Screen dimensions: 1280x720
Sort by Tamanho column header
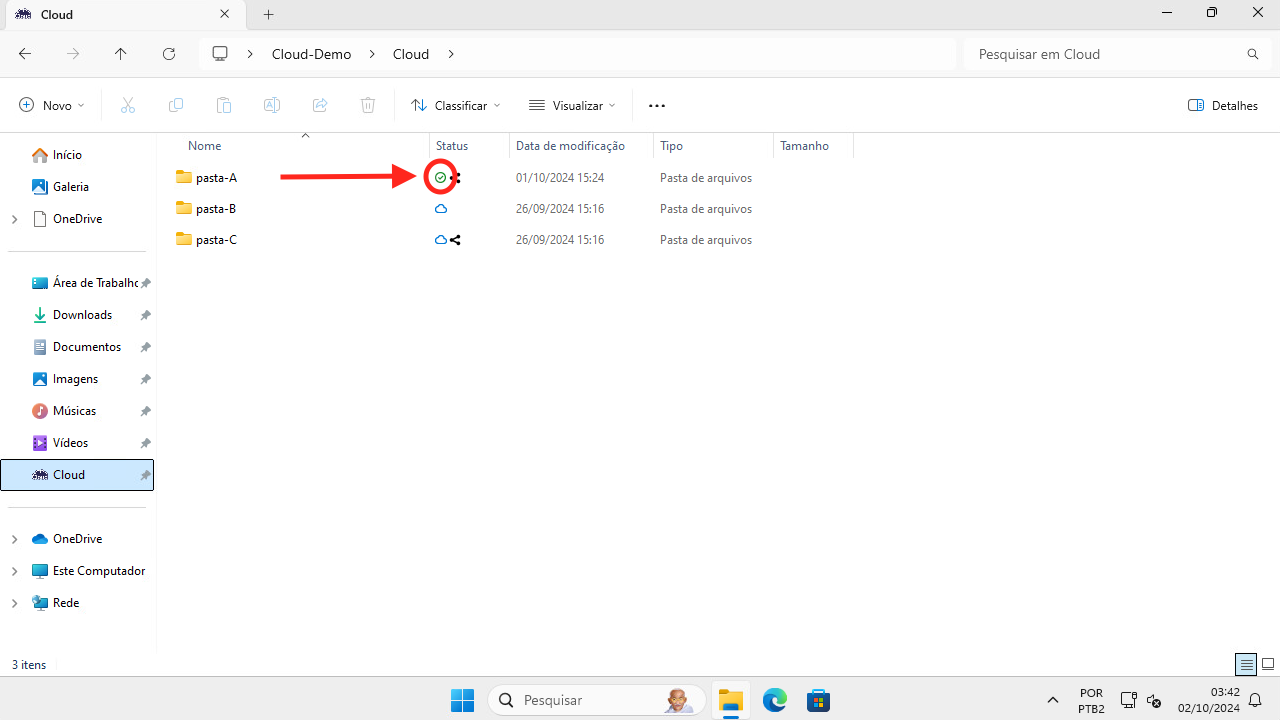[805, 146]
